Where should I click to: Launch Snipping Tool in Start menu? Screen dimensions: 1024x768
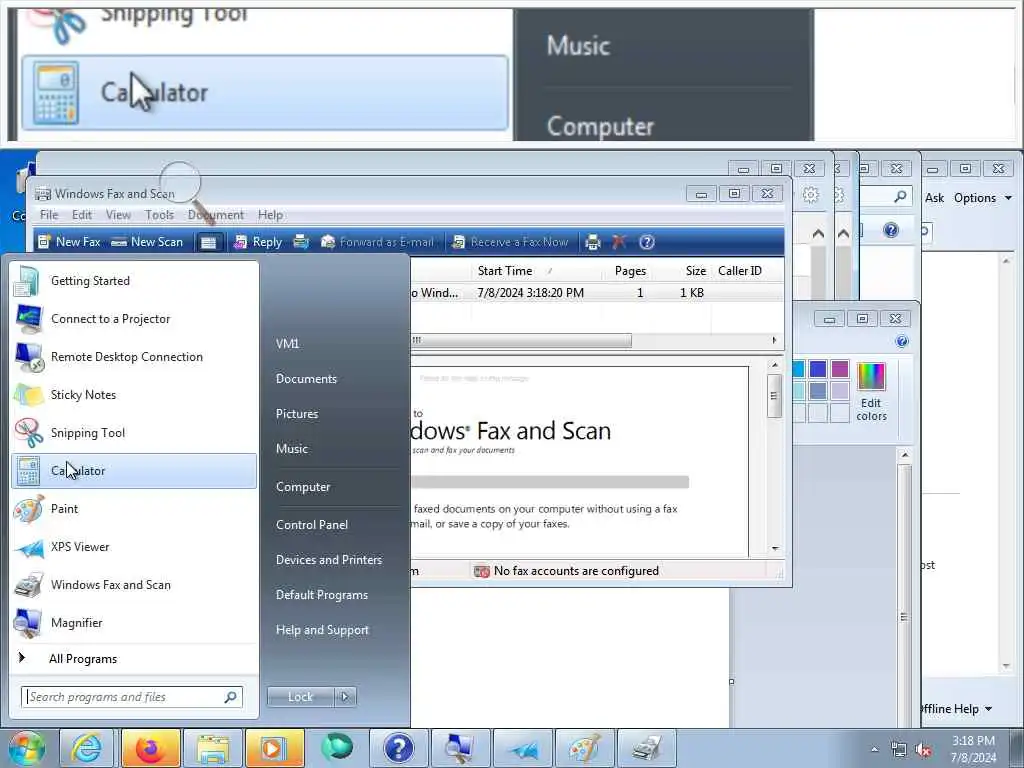[x=134, y=432]
